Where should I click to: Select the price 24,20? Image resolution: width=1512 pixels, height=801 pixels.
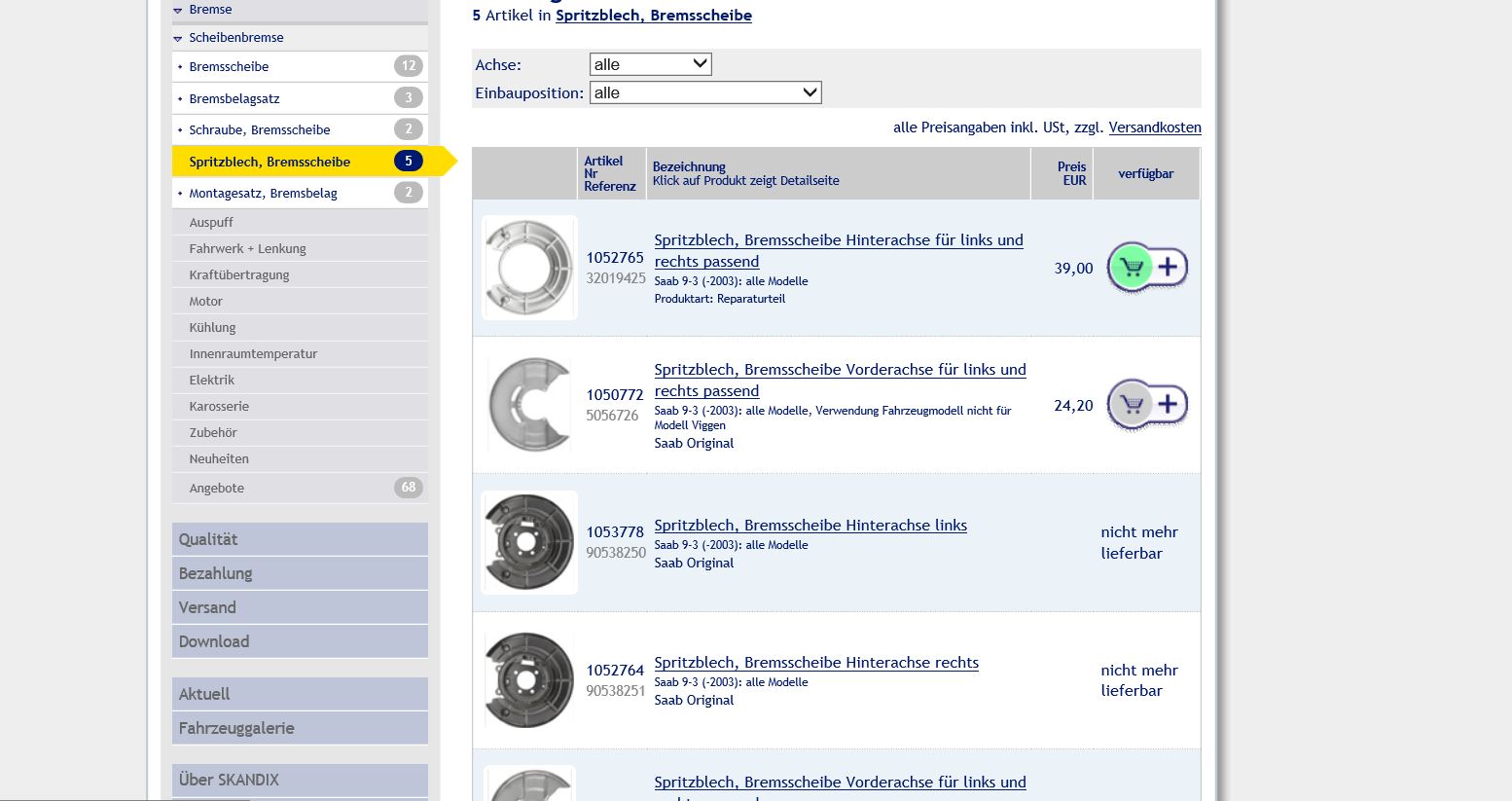click(1073, 406)
